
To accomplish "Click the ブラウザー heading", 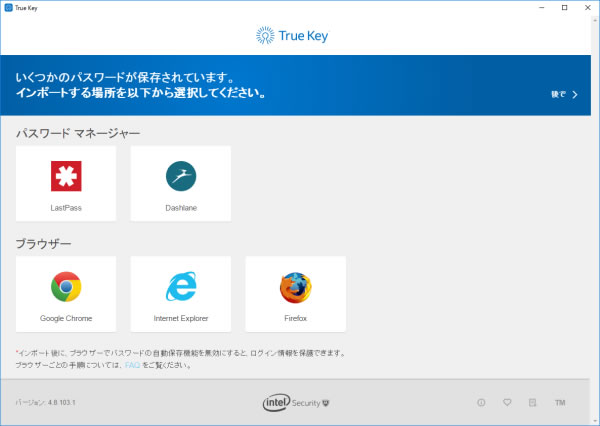I will point(43,244).
